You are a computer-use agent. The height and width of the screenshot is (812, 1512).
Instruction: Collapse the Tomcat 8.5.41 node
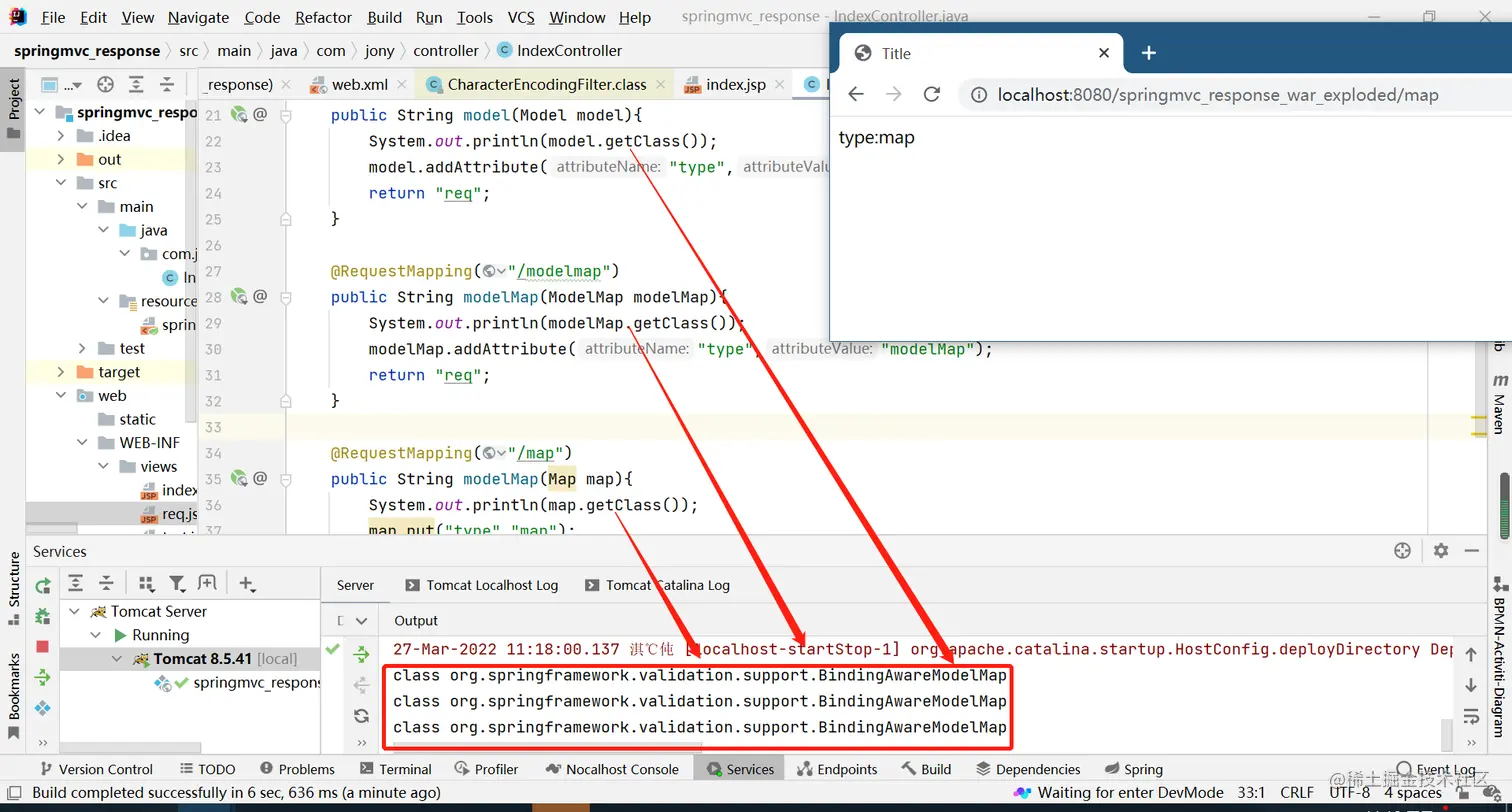116,659
